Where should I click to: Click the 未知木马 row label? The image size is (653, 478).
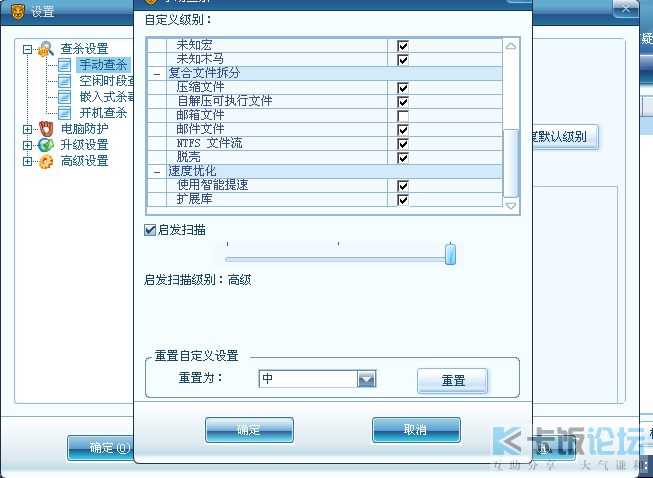tap(200, 59)
